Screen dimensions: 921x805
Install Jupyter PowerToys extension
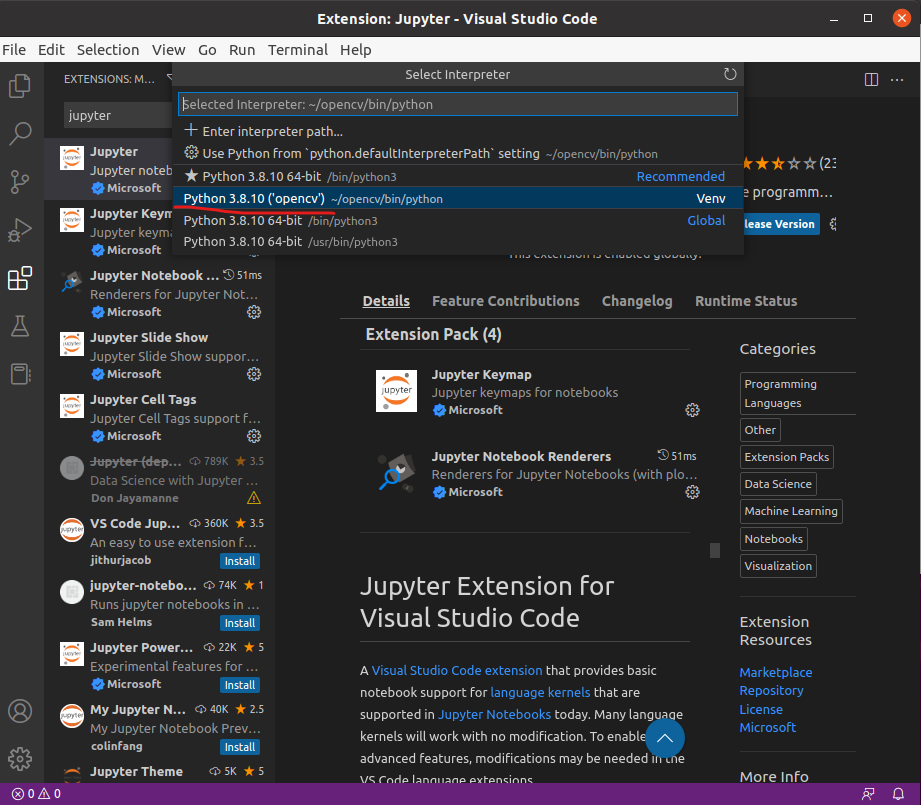click(x=240, y=685)
